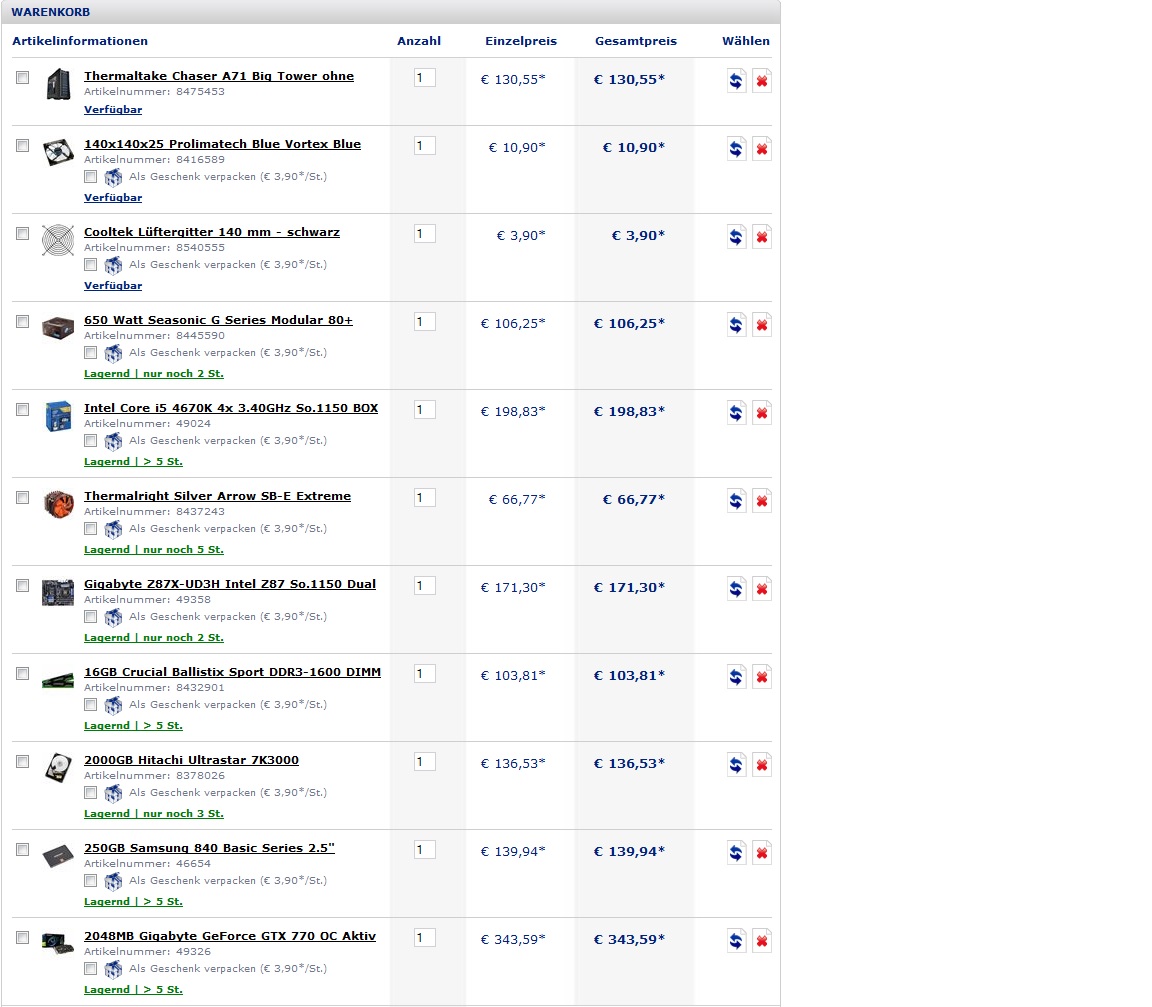Viewport: 1152px width, 1007px height.
Task: Remove Gigabyte Z87X-UD3H with red X
Action: tap(762, 589)
